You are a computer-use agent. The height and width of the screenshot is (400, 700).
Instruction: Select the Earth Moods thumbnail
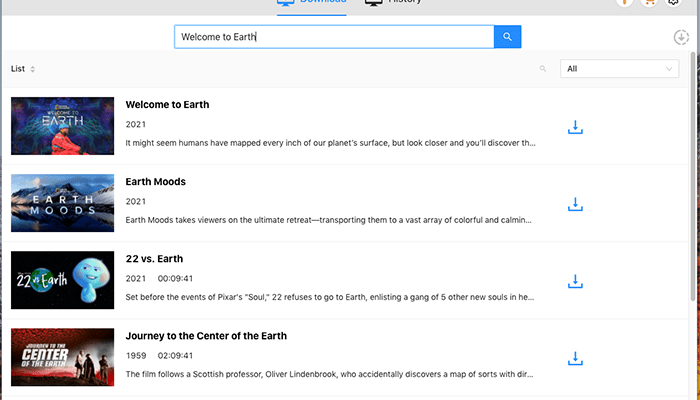click(x=62, y=203)
